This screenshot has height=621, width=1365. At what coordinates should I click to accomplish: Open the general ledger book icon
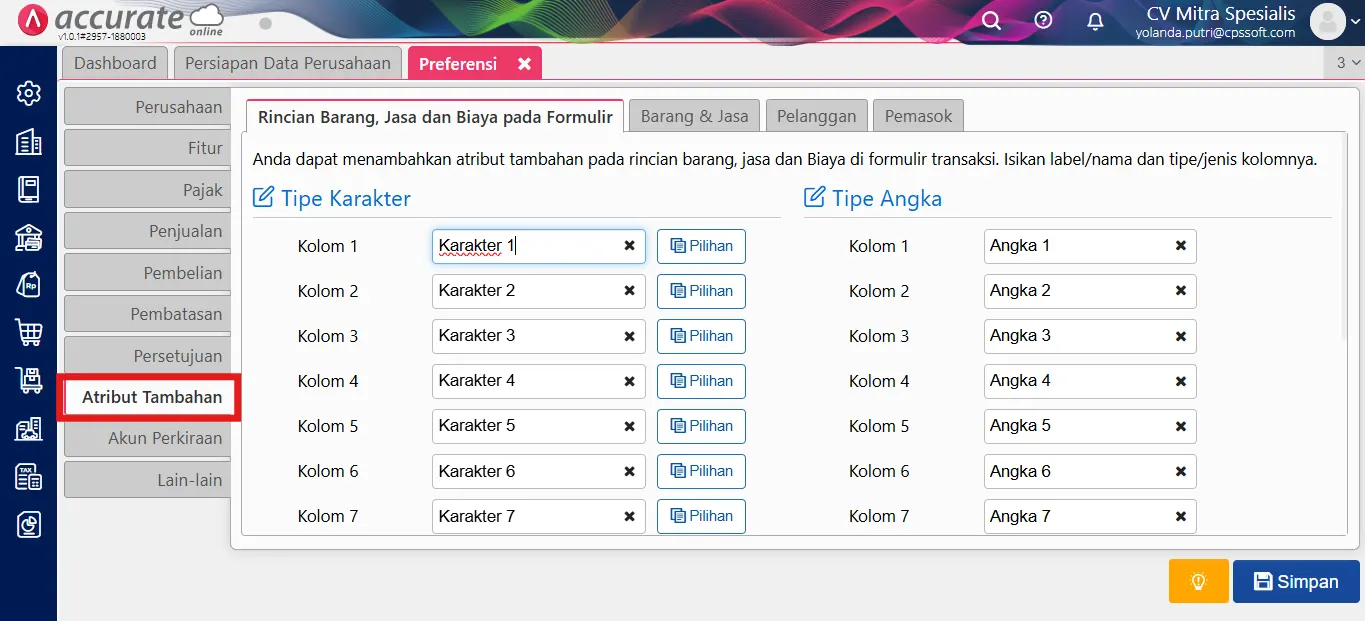tap(29, 189)
